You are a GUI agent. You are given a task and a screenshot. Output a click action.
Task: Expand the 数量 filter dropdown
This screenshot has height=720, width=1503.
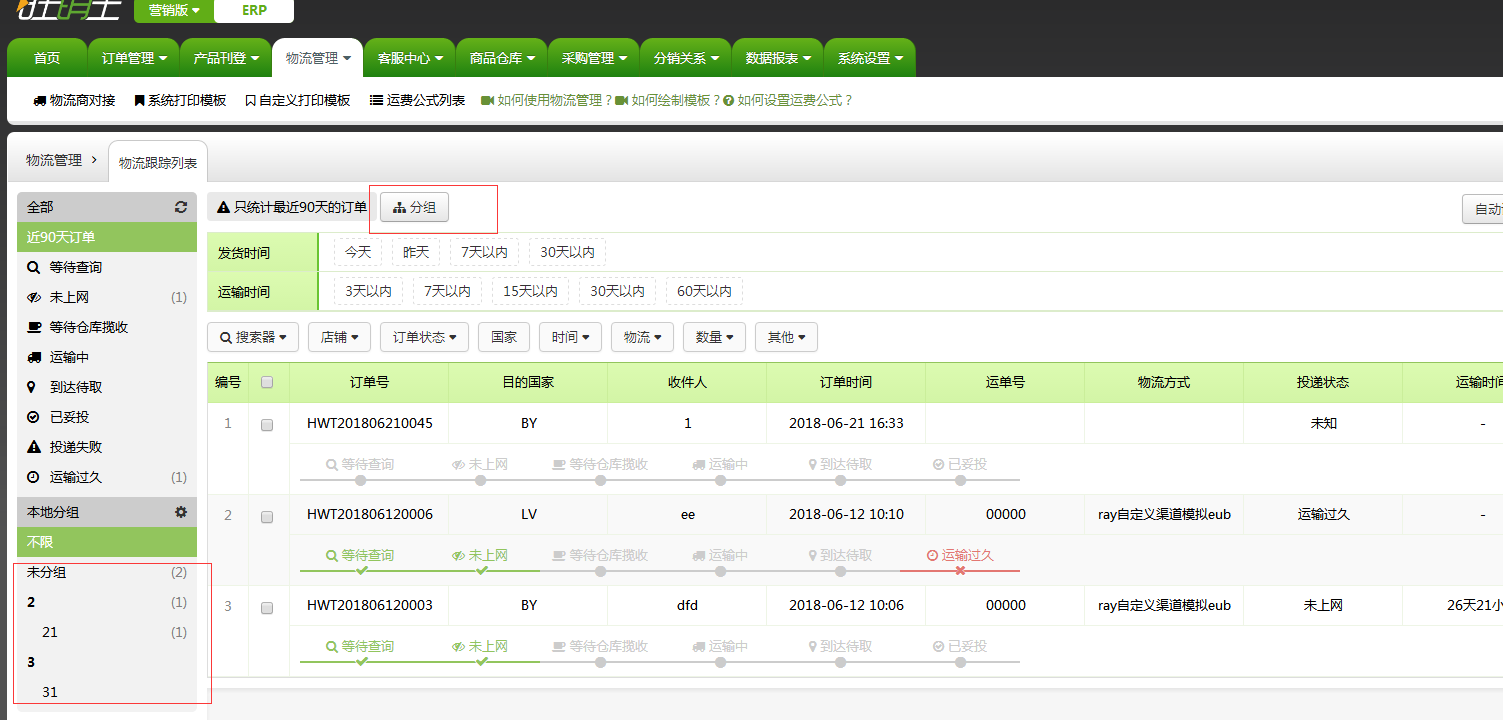pyautogui.click(x=714, y=337)
